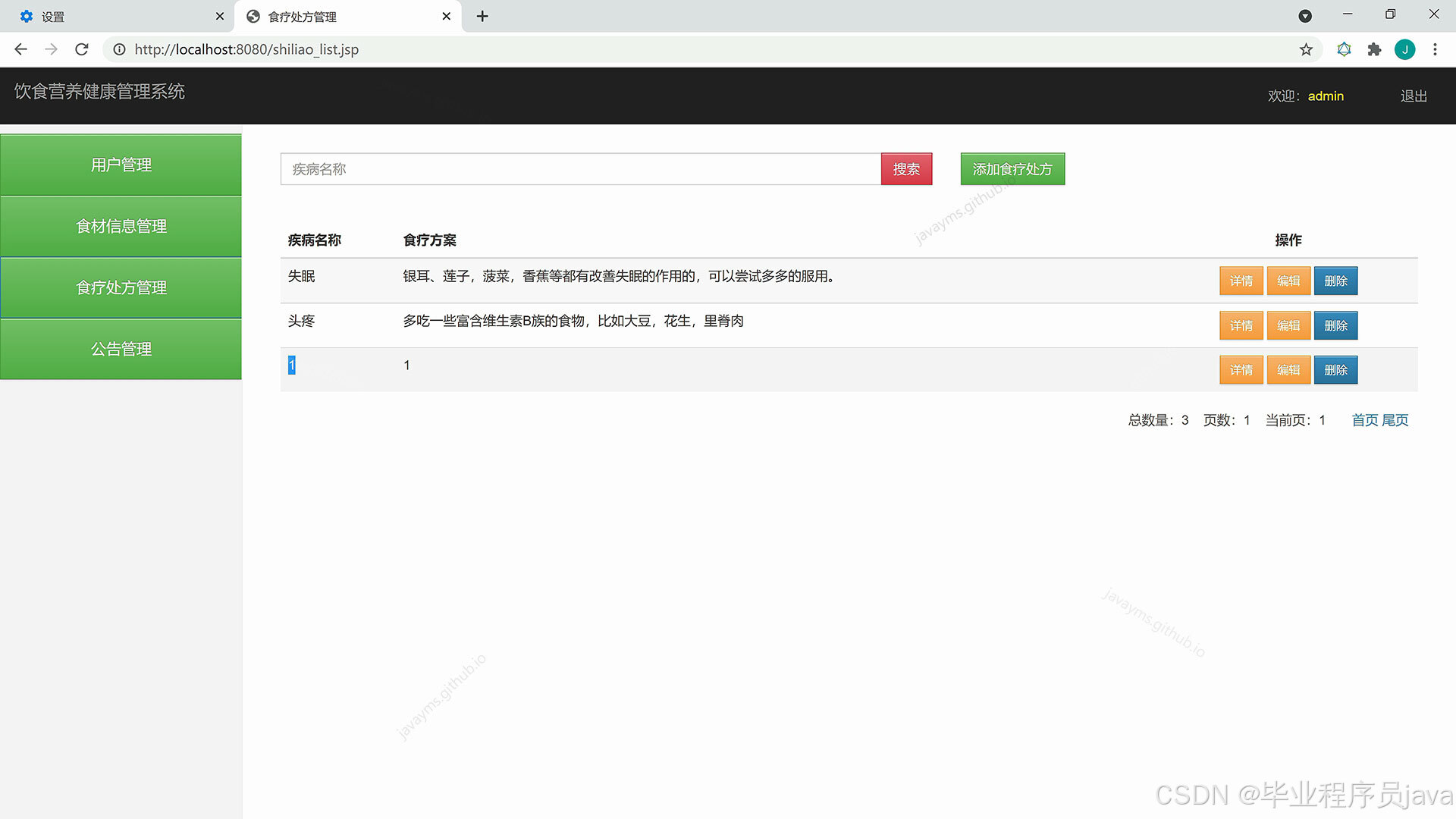Click the 银耳、莲子 diet plan text
This screenshot has height=819, width=1456.
619,277
